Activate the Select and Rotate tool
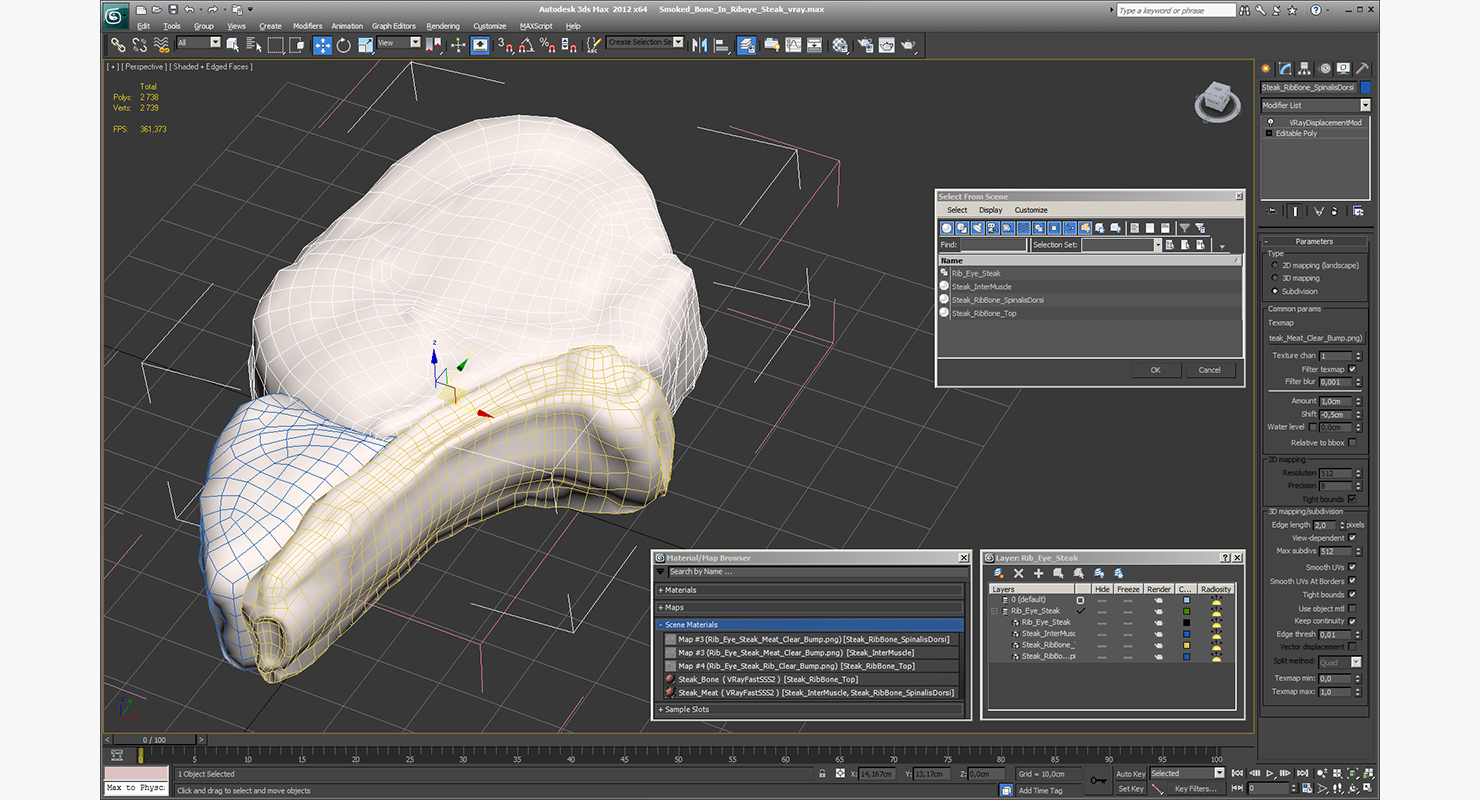1480x800 pixels. tap(344, 45)
